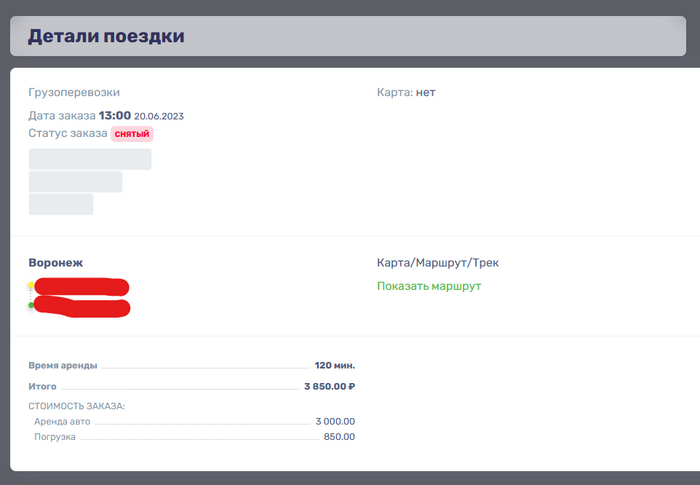Viewport: 700px width, 485px height.
Task: Click the 120 мин. rental time value
Action: coord(335,365)
